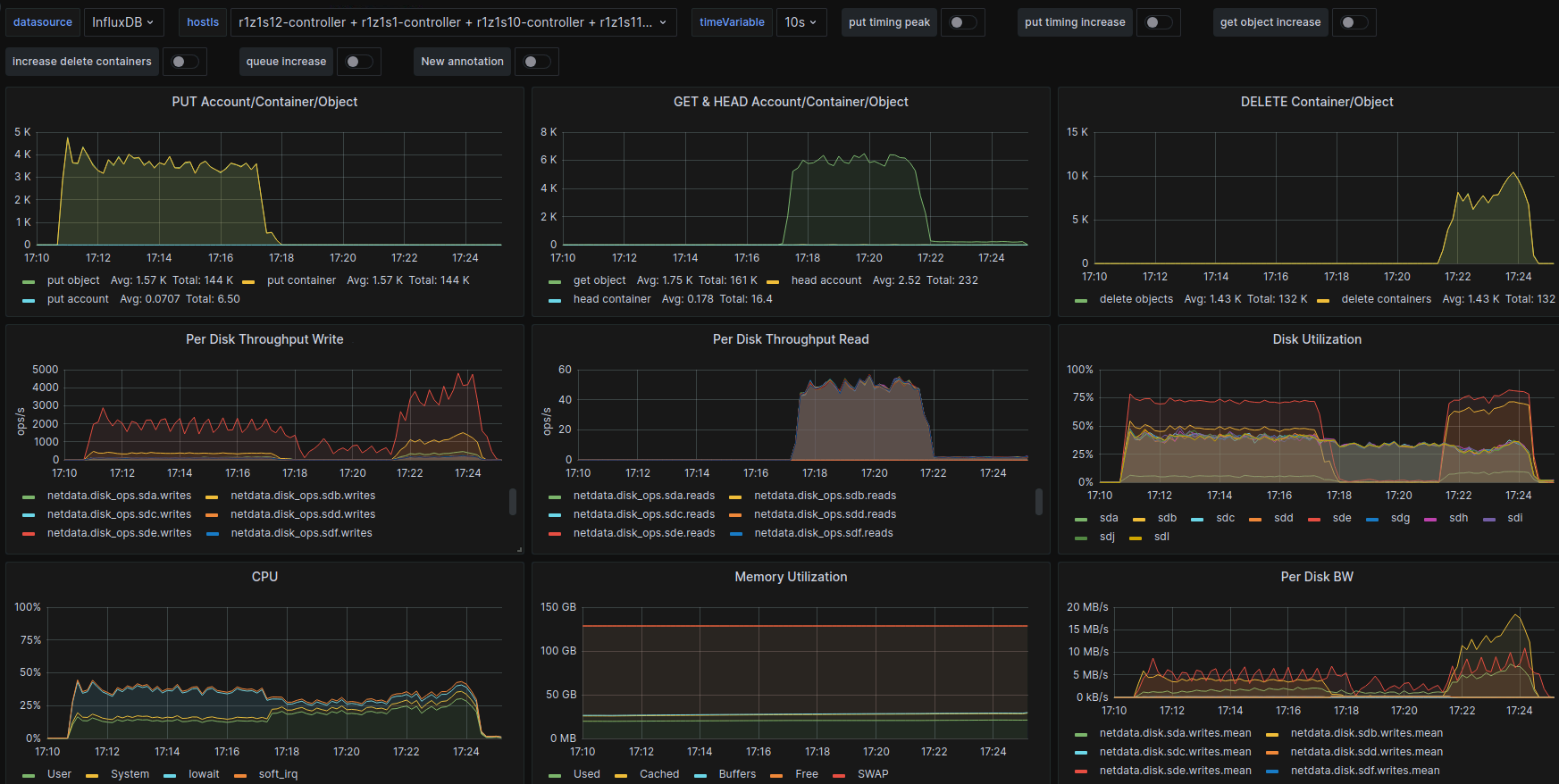Enable the queue increase switch
The width and height of the screenshot is (1559, 784).
(358, 62)
